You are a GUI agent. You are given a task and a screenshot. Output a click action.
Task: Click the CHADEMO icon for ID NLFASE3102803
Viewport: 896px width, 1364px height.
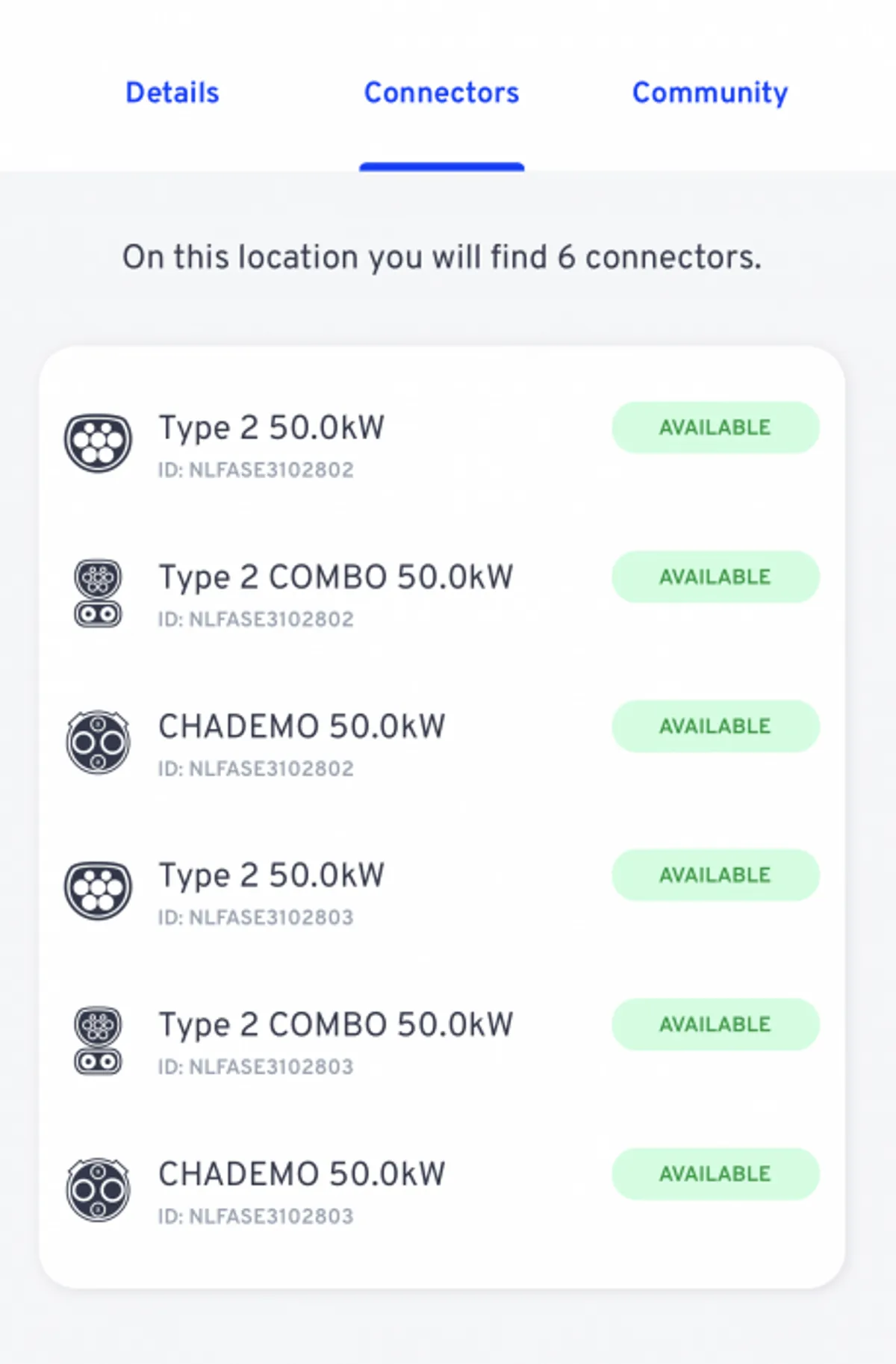98,1189
